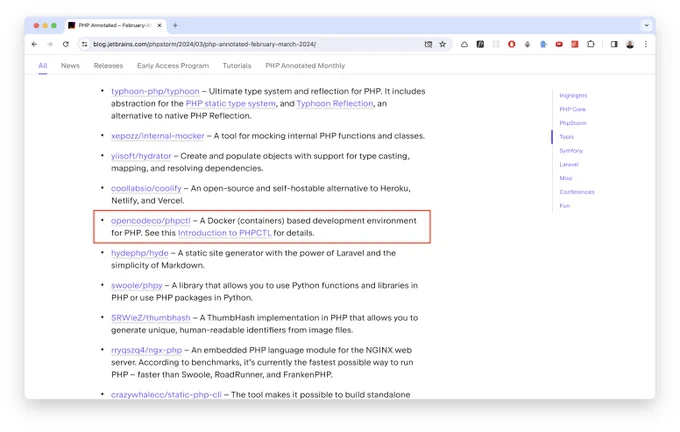Image resolution: width=680 pixels, height=432 pixels.
Task: Open the Chrome profile avatar
Action: (x=630, y=44)
